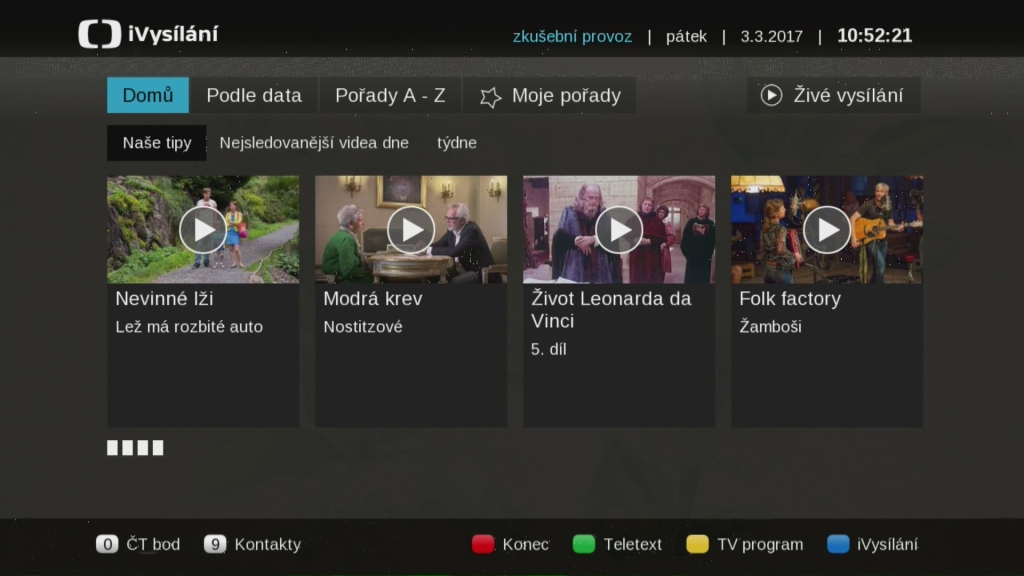1024x576 pixels.
Task: Click the 9 key icon for Kontakty
Action: (x=214, y=545)
